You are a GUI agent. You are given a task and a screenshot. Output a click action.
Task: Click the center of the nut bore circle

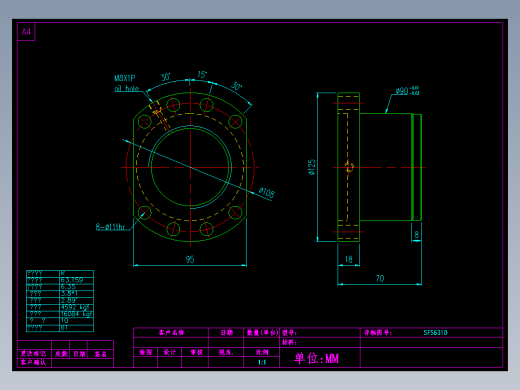coord(190,167)
